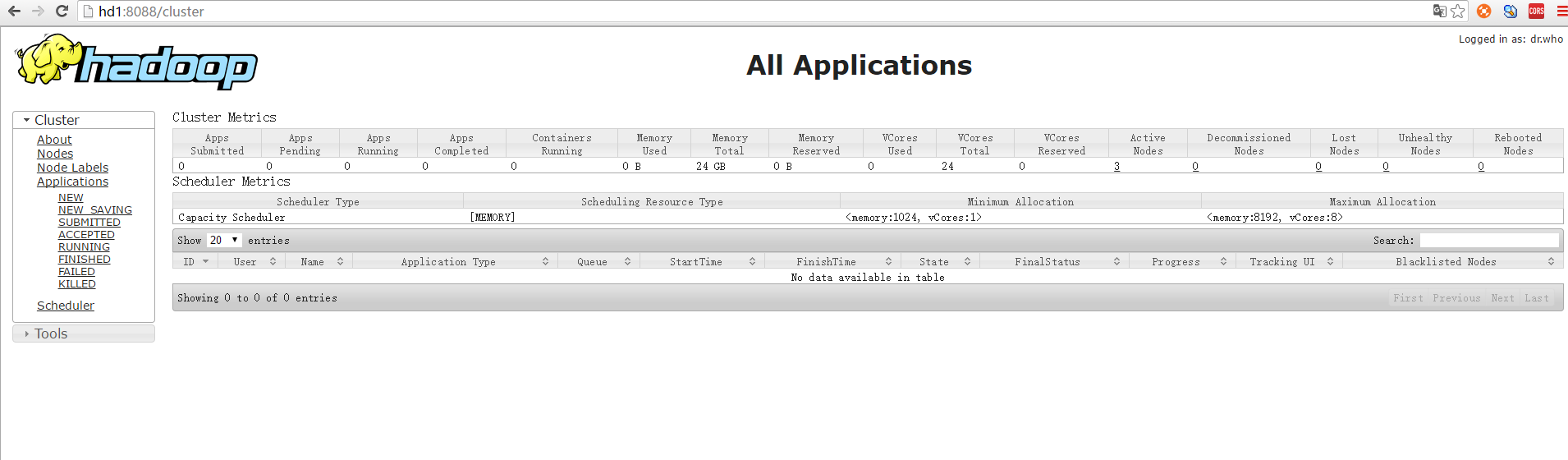The image size is (1568, 460).
Task: Click the Active Nodes count 3
Action: [1116, 166]
